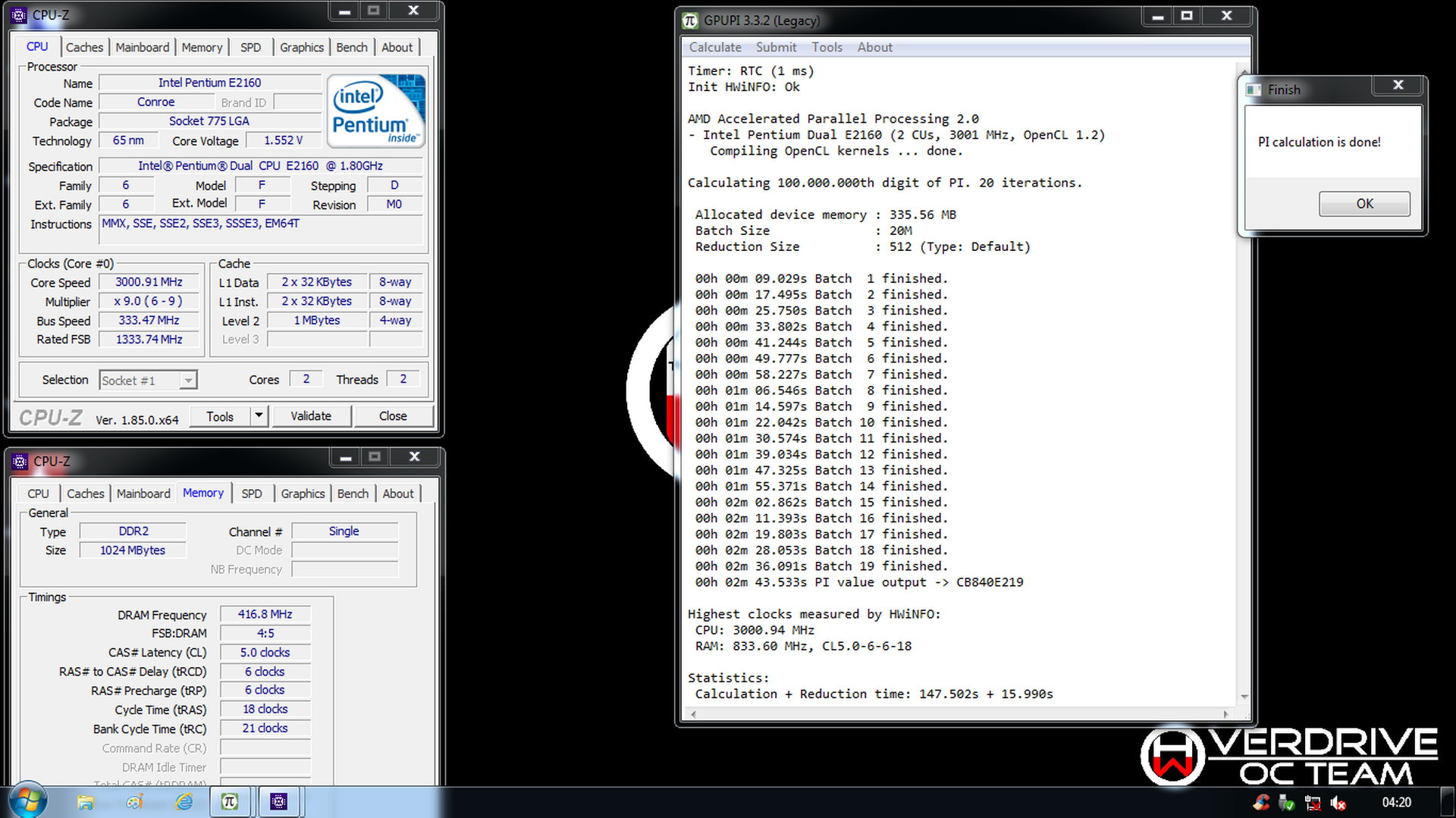1456x818 pixels.
Task: Switch to the Memory tab in top CPU-Z
Action: [202, 47]
